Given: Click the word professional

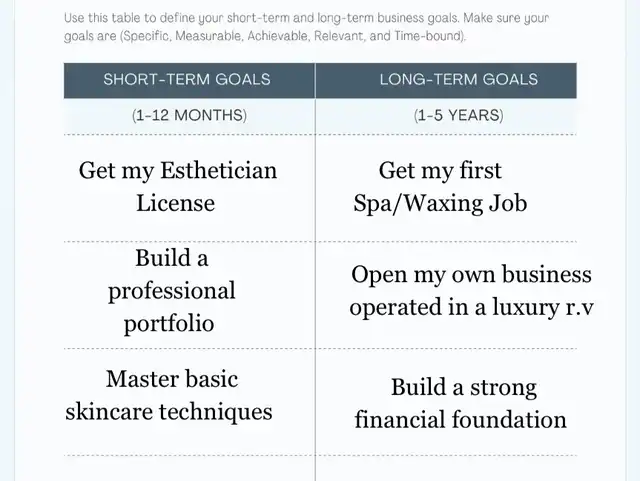Looking at the screenshot, I should click(172, 291).
